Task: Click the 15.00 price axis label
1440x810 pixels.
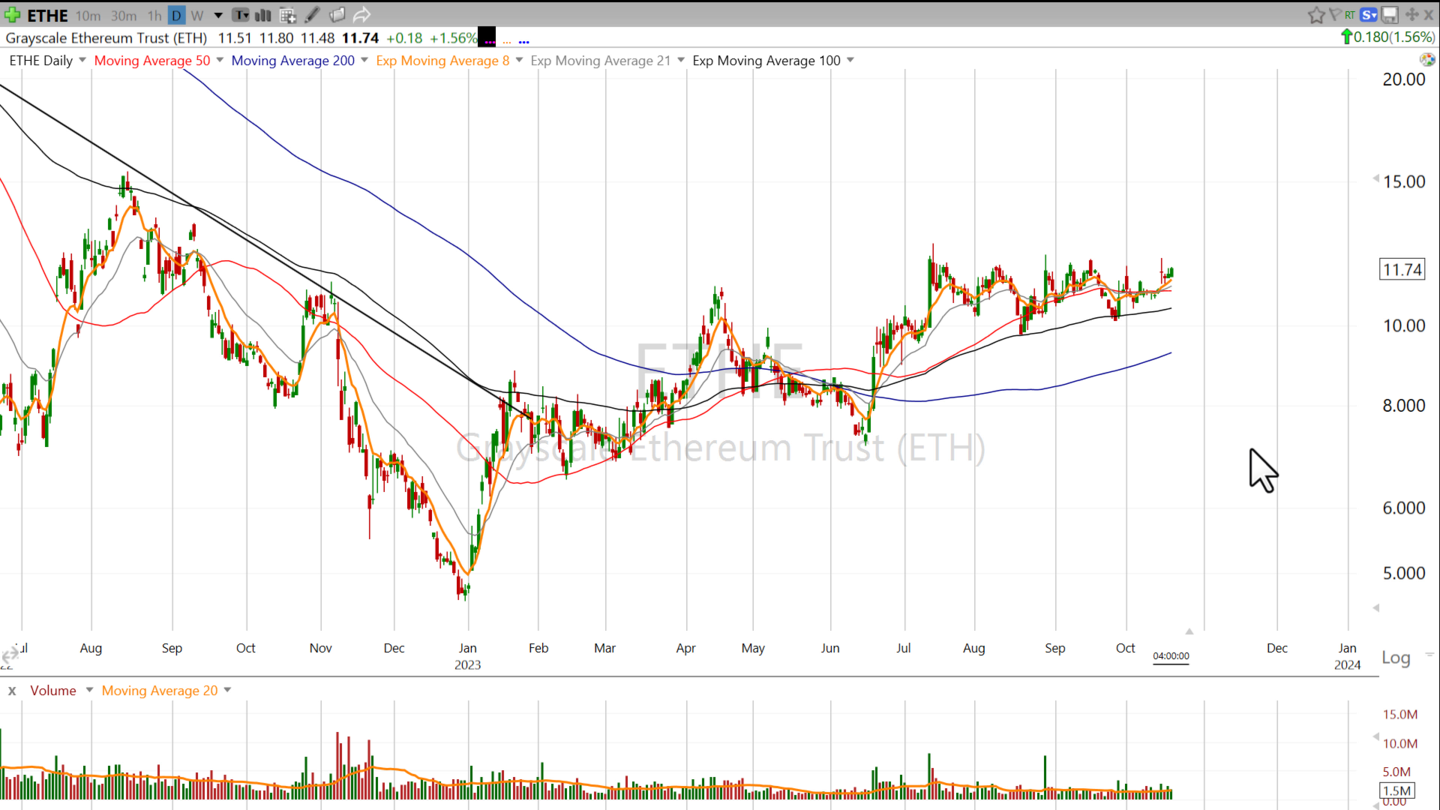Action: pos(1403,181)
